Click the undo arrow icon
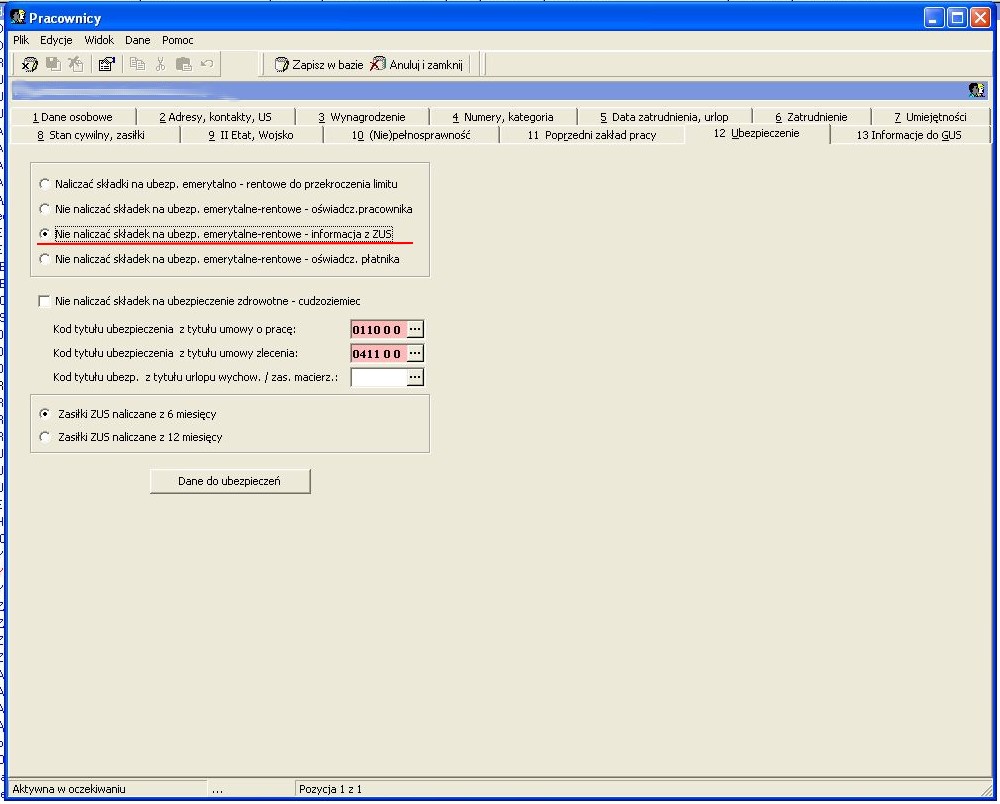Screen dimensions: 1000x804 (x=207, y=63)
